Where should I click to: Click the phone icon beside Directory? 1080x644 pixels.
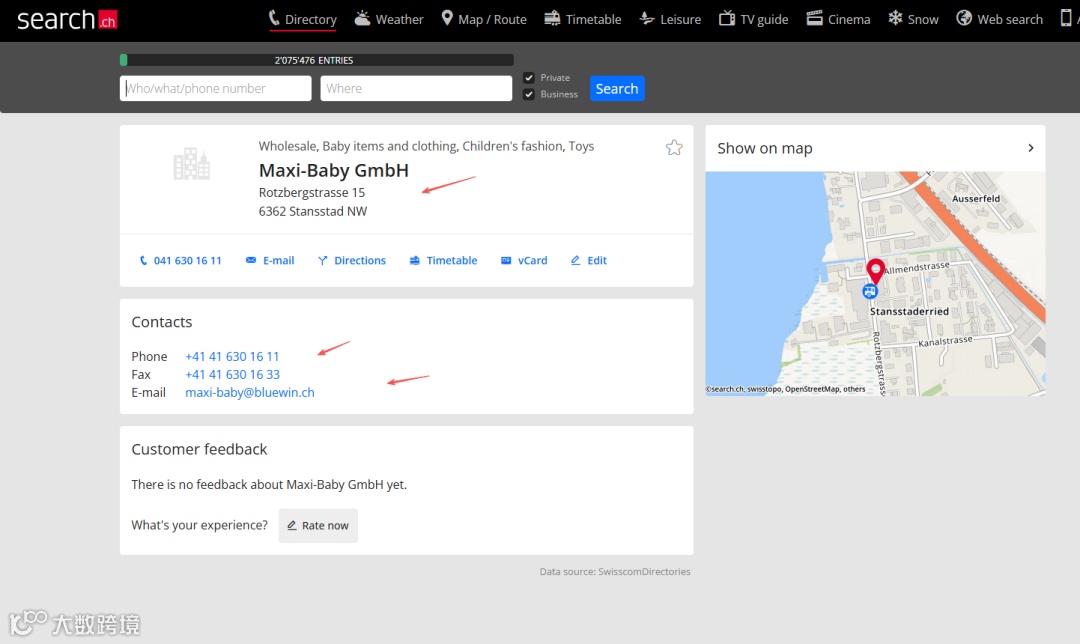tap(274, 19)
